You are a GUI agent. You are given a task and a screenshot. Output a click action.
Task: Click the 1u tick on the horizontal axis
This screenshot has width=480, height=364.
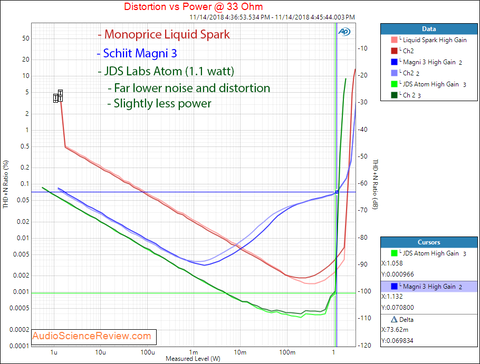click(54, 352)
